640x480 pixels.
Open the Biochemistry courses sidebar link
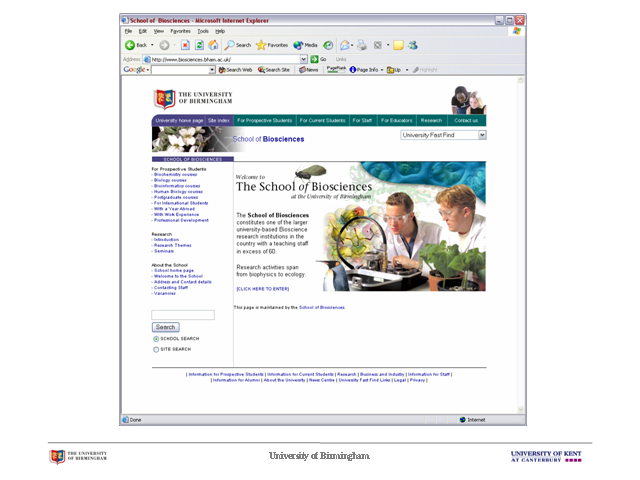click(x=176, y=175)
